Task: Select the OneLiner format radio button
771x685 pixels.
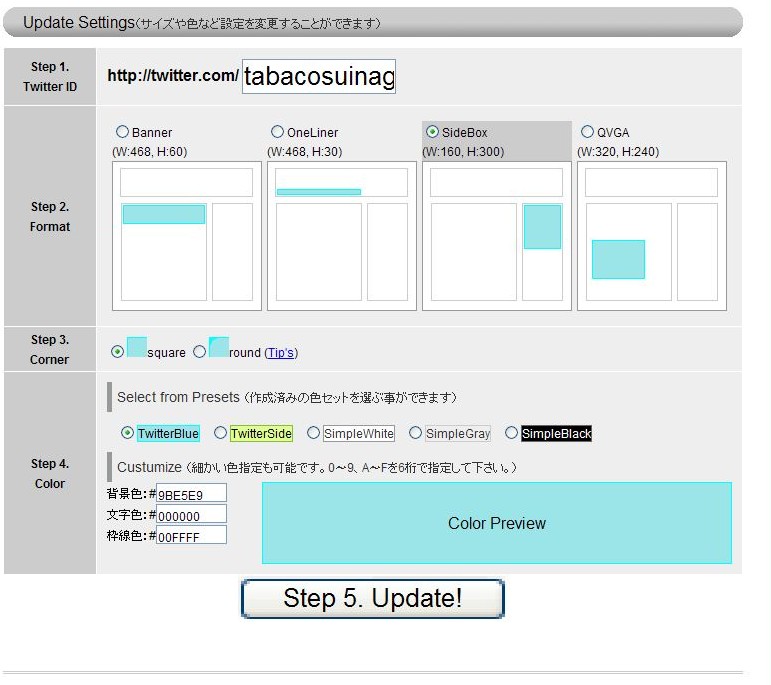Action: click(x=277, y=132)
